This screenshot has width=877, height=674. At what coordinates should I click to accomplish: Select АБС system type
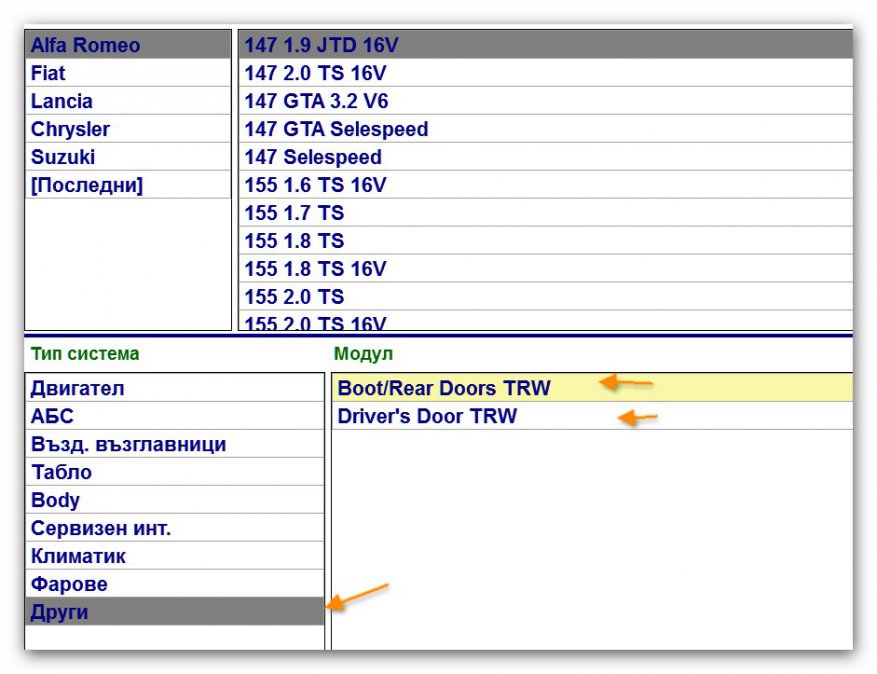pyautogui.click(x=52, y=417)
